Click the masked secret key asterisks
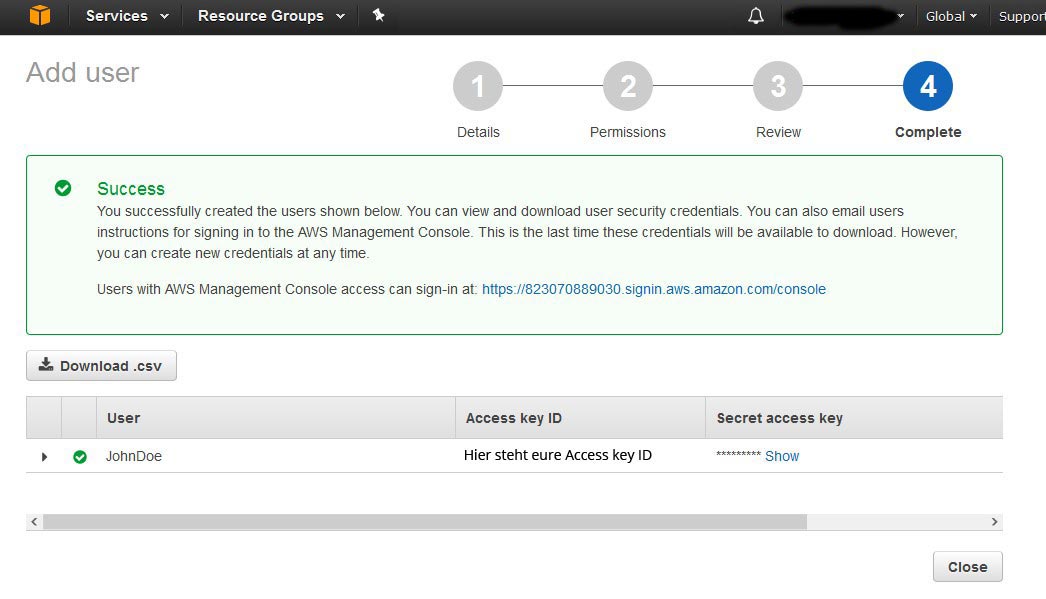1046x599 pixels. tap(738, 455)
